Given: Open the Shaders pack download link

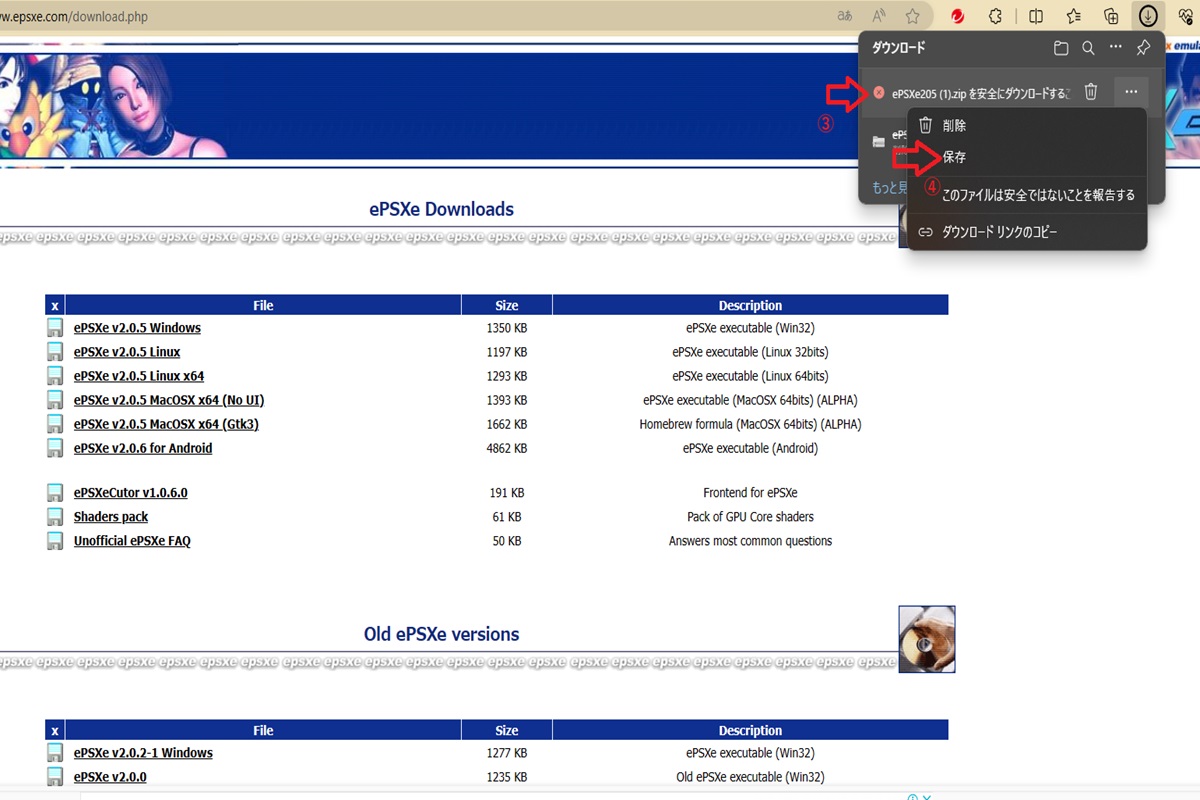Looking at the screenshot, I should coord(111,517).
